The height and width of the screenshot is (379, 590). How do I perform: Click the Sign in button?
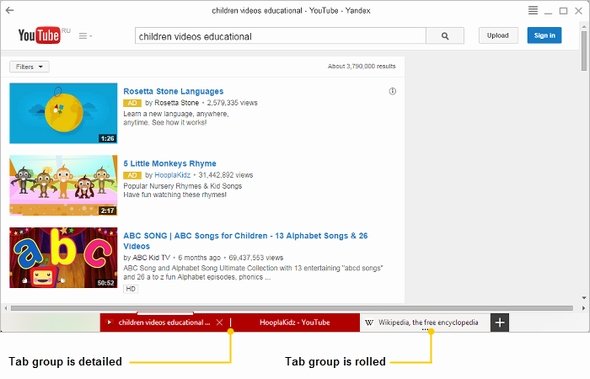[544, 35]
